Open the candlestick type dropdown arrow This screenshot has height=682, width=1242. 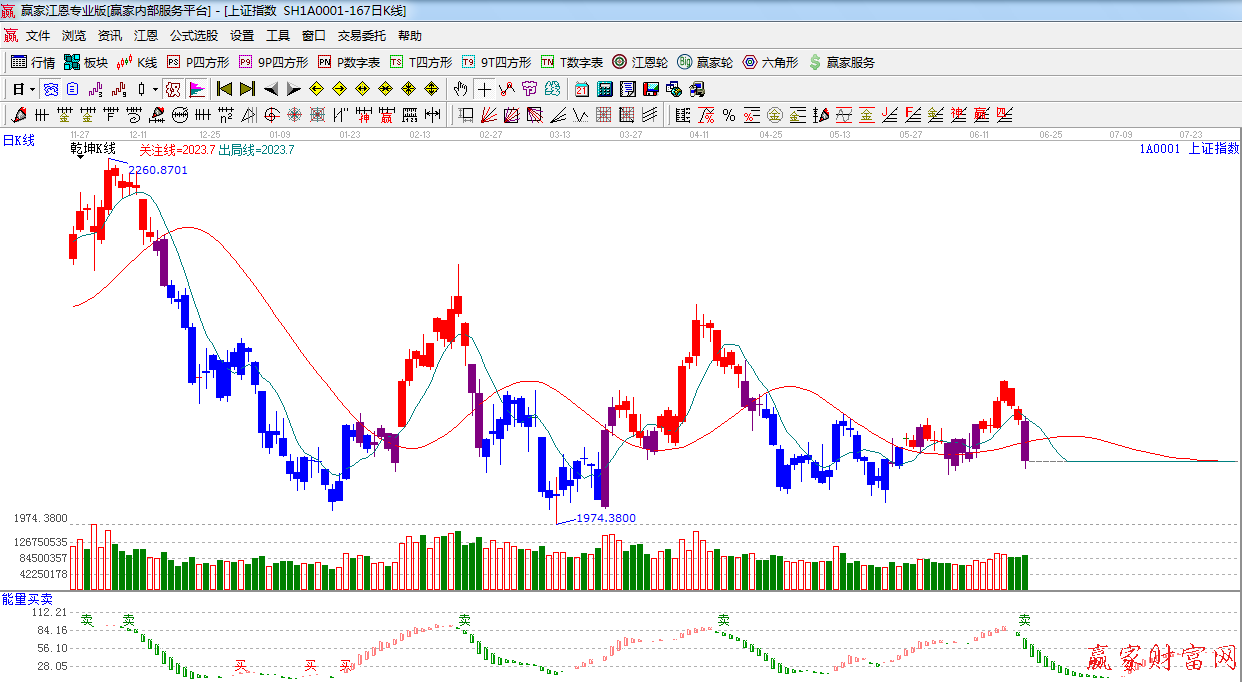[155, 89]
